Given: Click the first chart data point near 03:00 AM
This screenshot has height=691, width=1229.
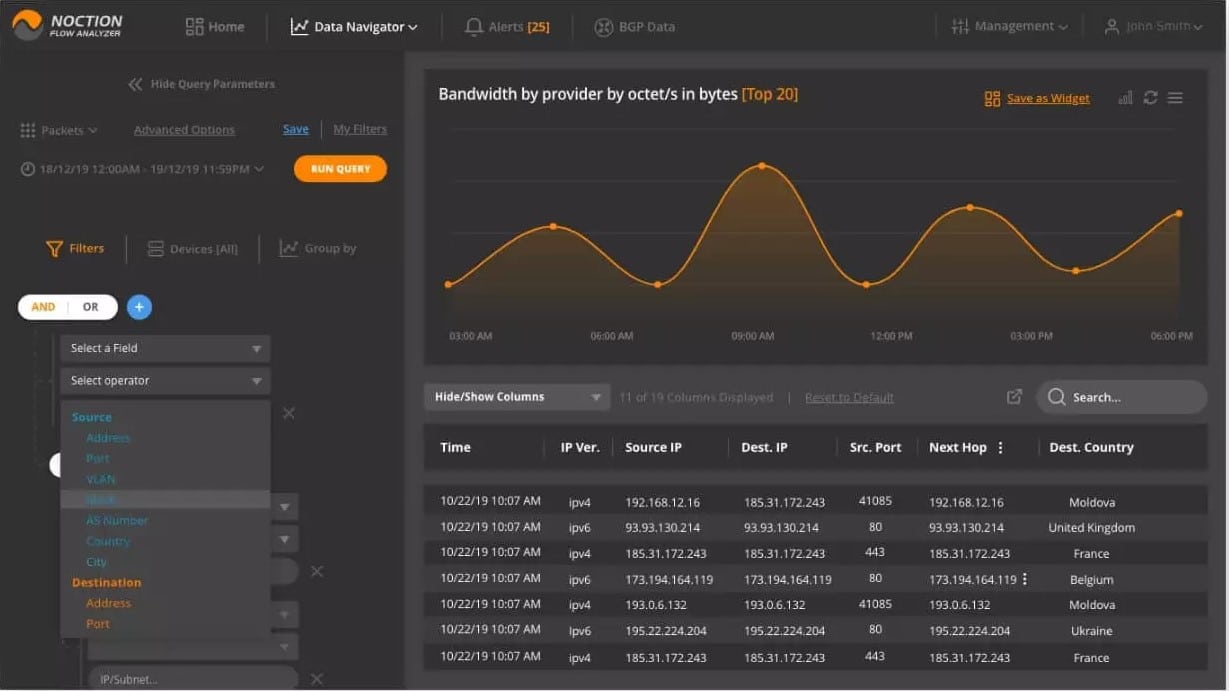Looking at the screenshot, I should pos(448,284).
